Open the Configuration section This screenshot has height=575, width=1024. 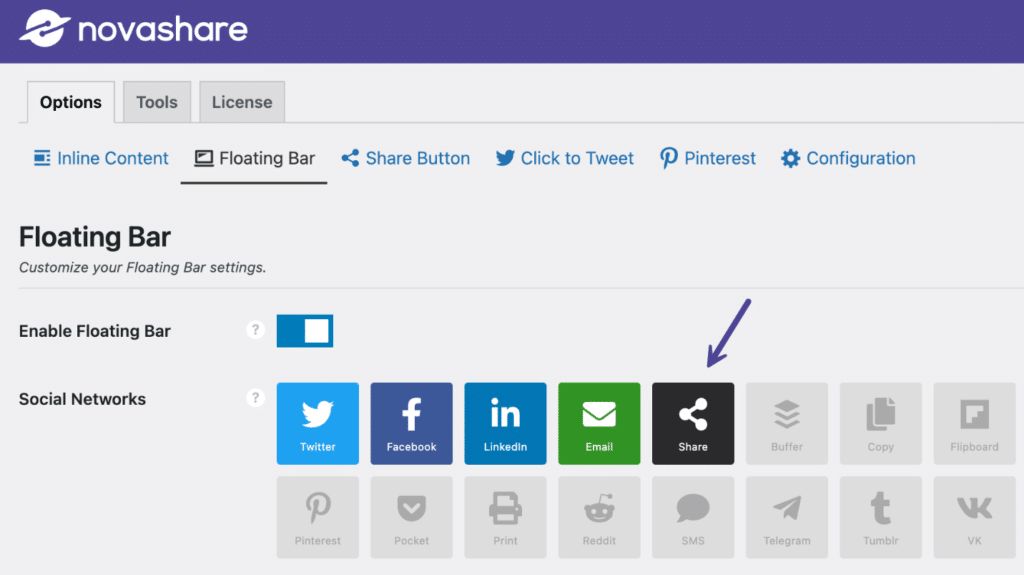click(x=848, y=158)
